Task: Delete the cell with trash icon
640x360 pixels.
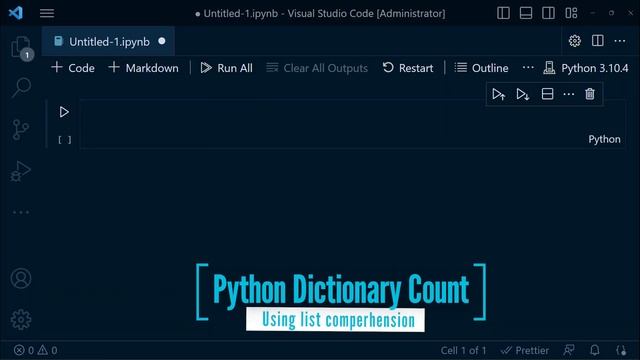Action: [590, 94]
